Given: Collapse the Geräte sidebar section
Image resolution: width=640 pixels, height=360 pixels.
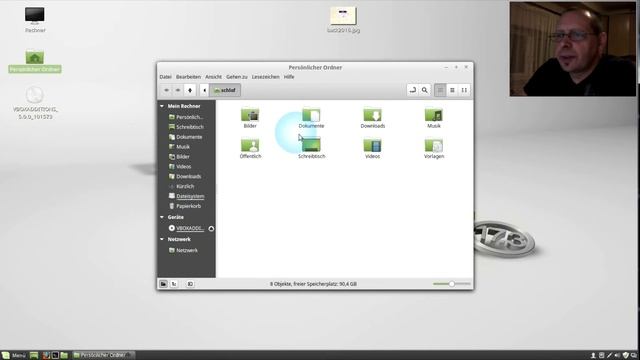Looking at the screenshot, I should coord(162,217).
